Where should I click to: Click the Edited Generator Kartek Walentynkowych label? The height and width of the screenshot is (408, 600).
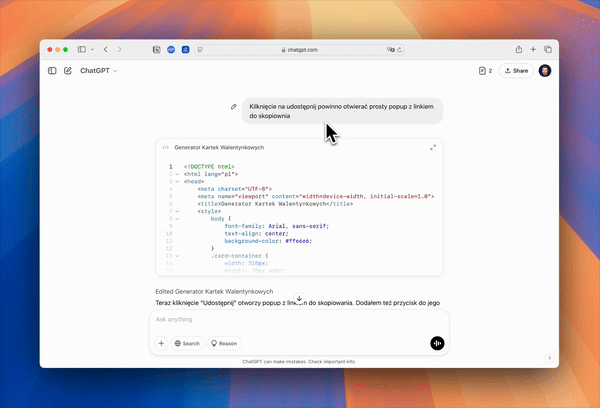pyautogui.click(x=214, y=292)
